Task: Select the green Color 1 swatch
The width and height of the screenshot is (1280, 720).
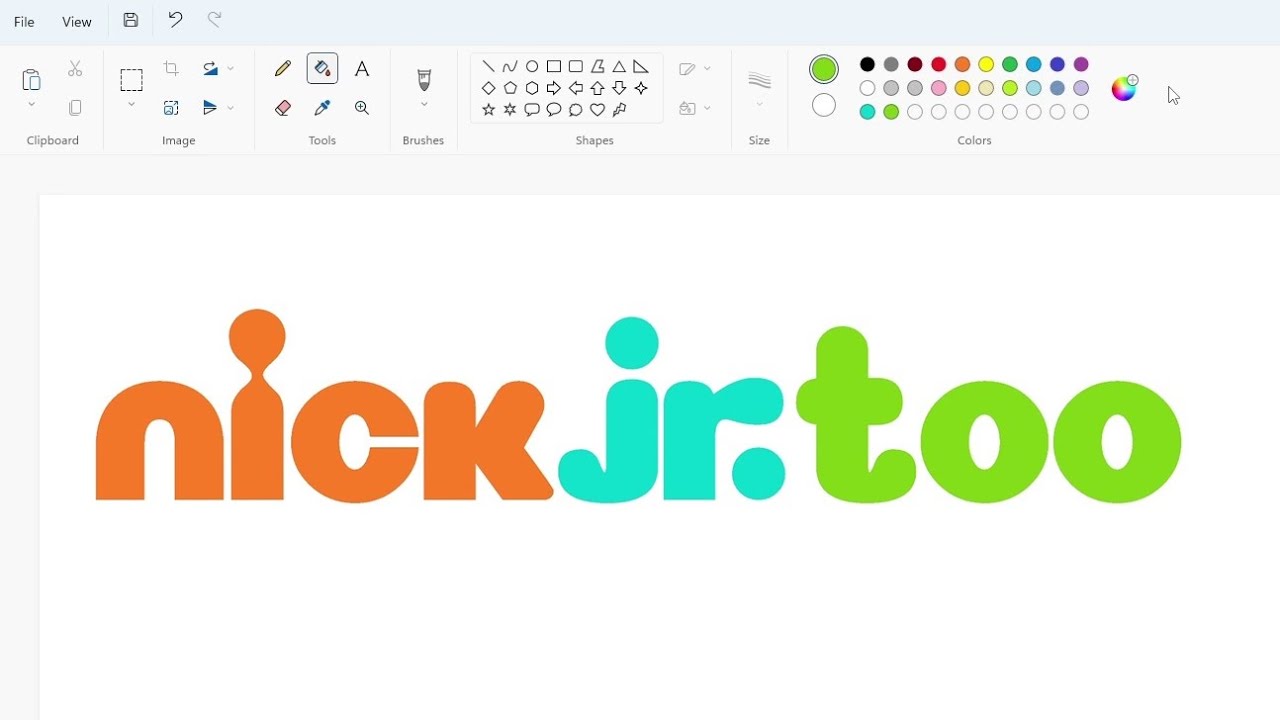Action: (824, 69)
